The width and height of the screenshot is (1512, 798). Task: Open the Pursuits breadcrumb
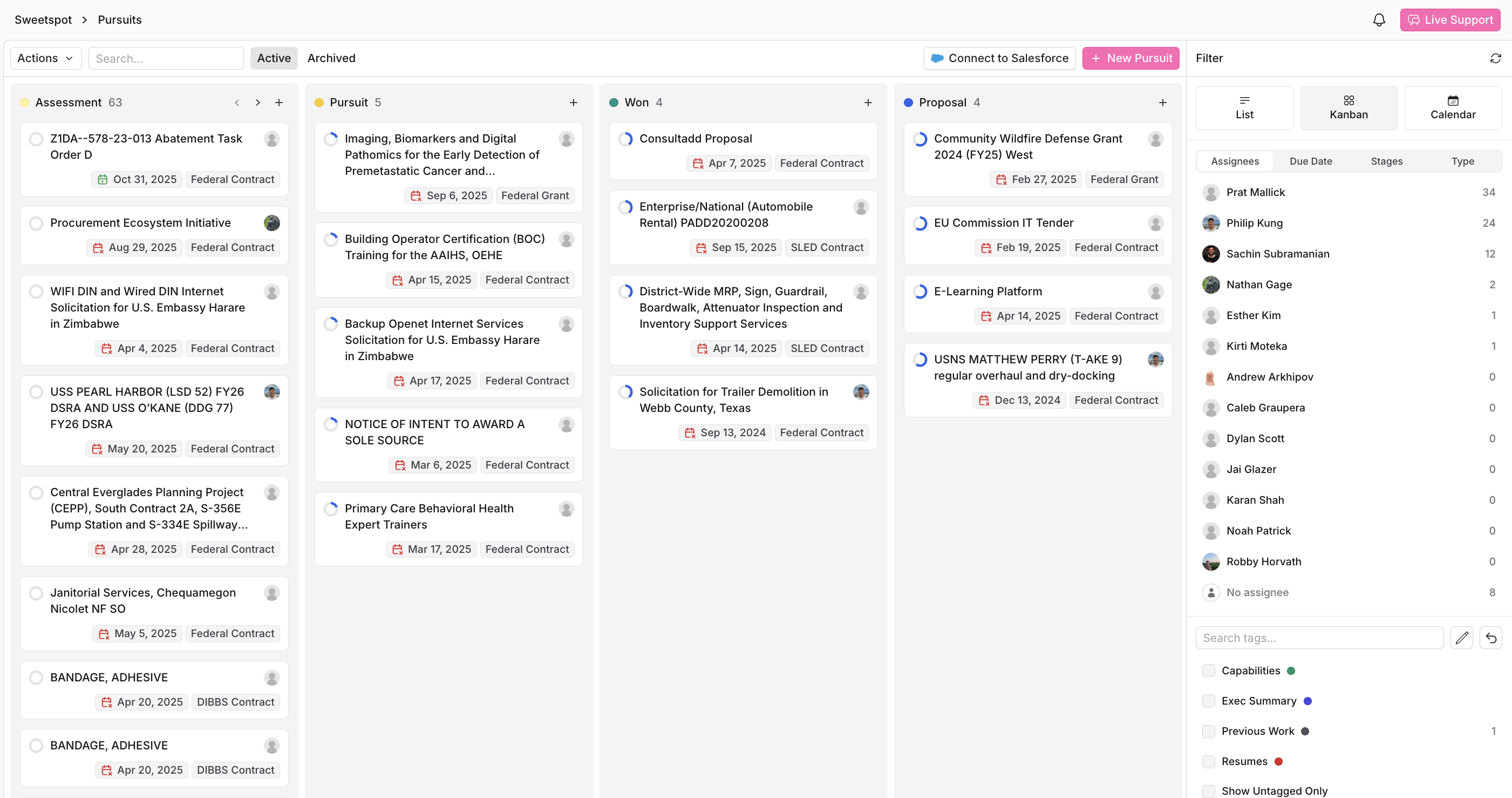click(120, 20)
